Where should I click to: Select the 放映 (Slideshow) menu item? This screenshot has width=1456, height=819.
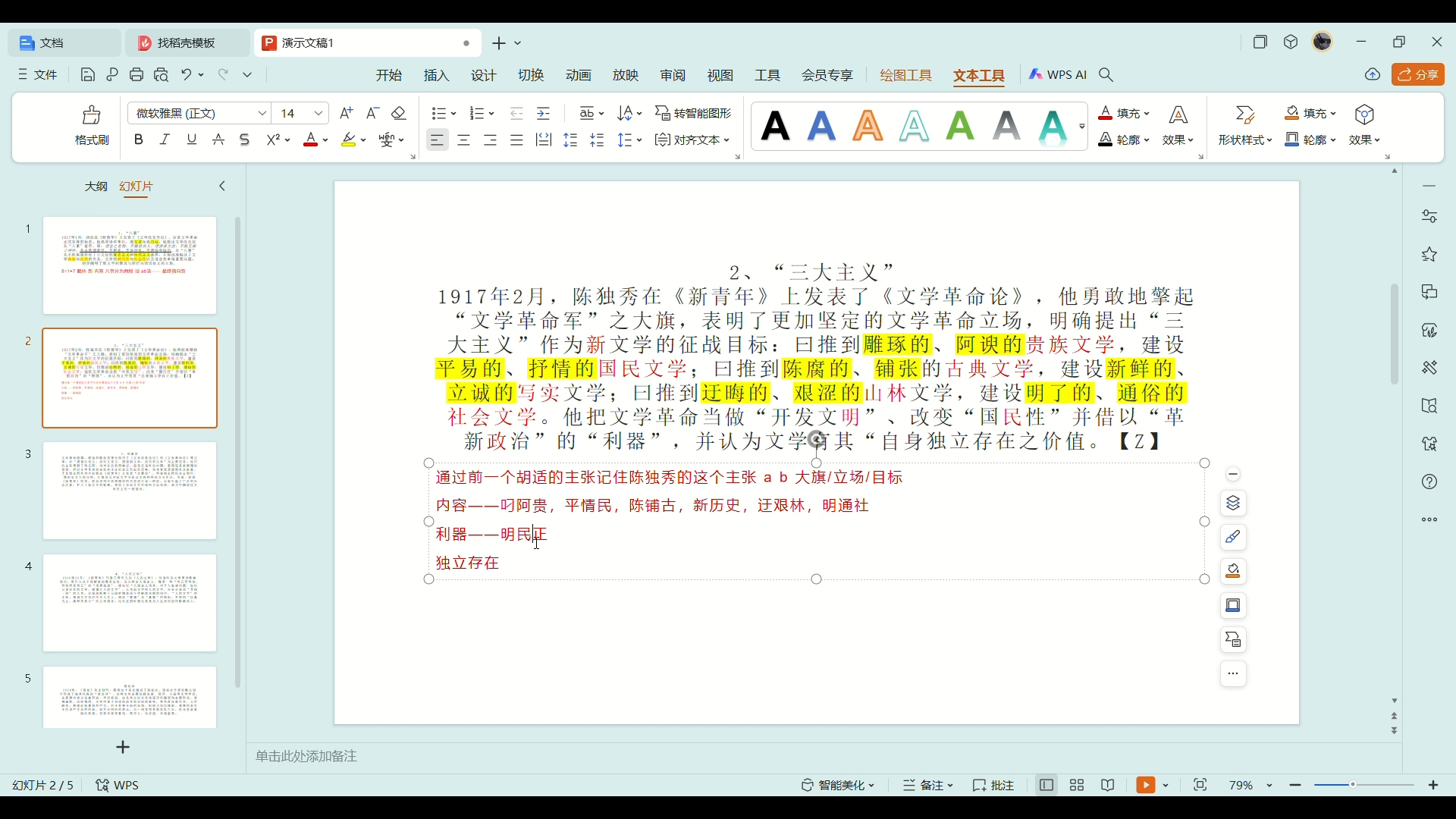625,74
